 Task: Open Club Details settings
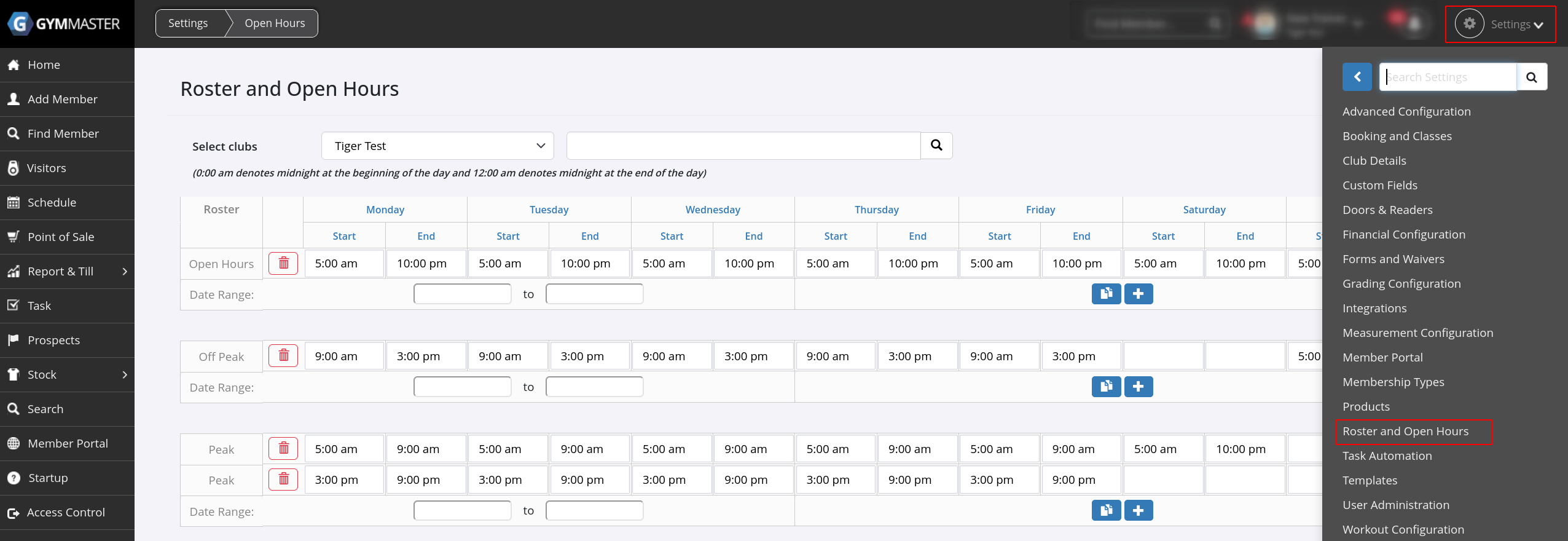pyautogui.click(x=1374, y=161)
